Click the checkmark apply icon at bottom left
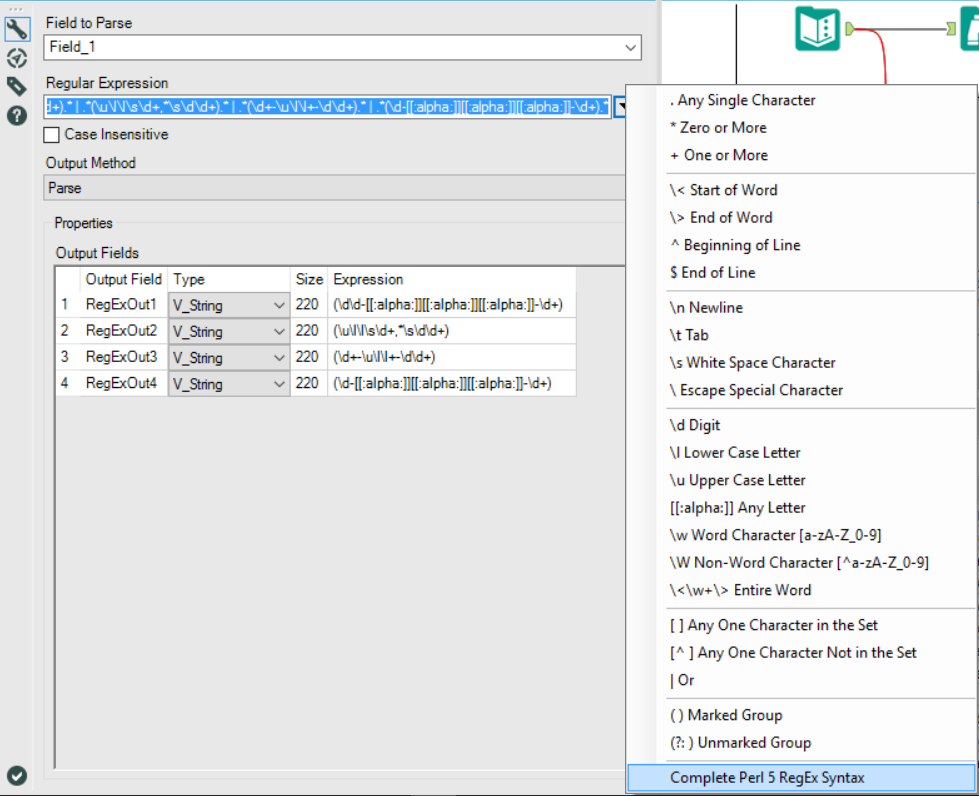Viewport: 979px width, 796px height. [x=16, y=774]
